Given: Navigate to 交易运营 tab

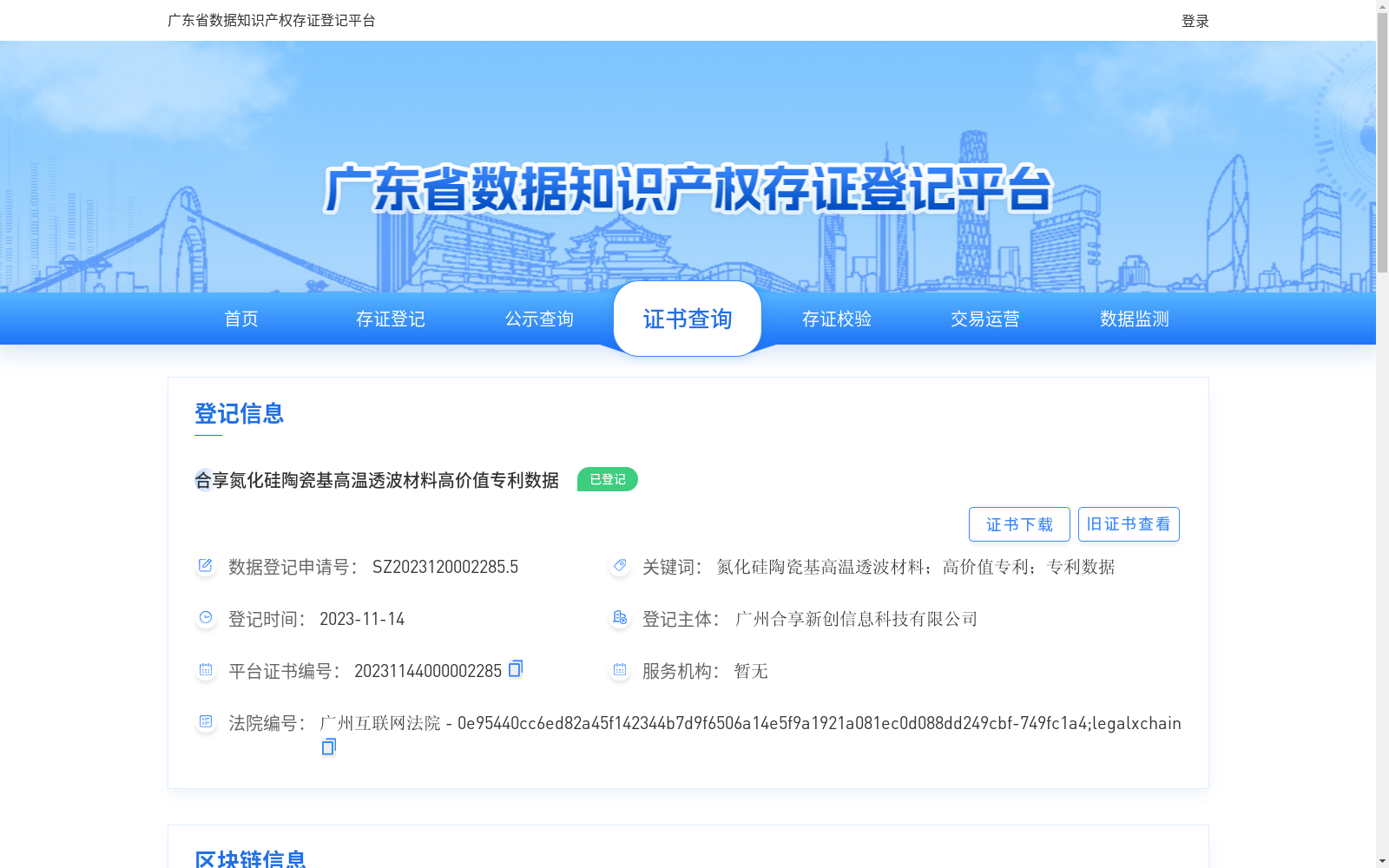Looking at the screenshot, I should click(985, 319).
